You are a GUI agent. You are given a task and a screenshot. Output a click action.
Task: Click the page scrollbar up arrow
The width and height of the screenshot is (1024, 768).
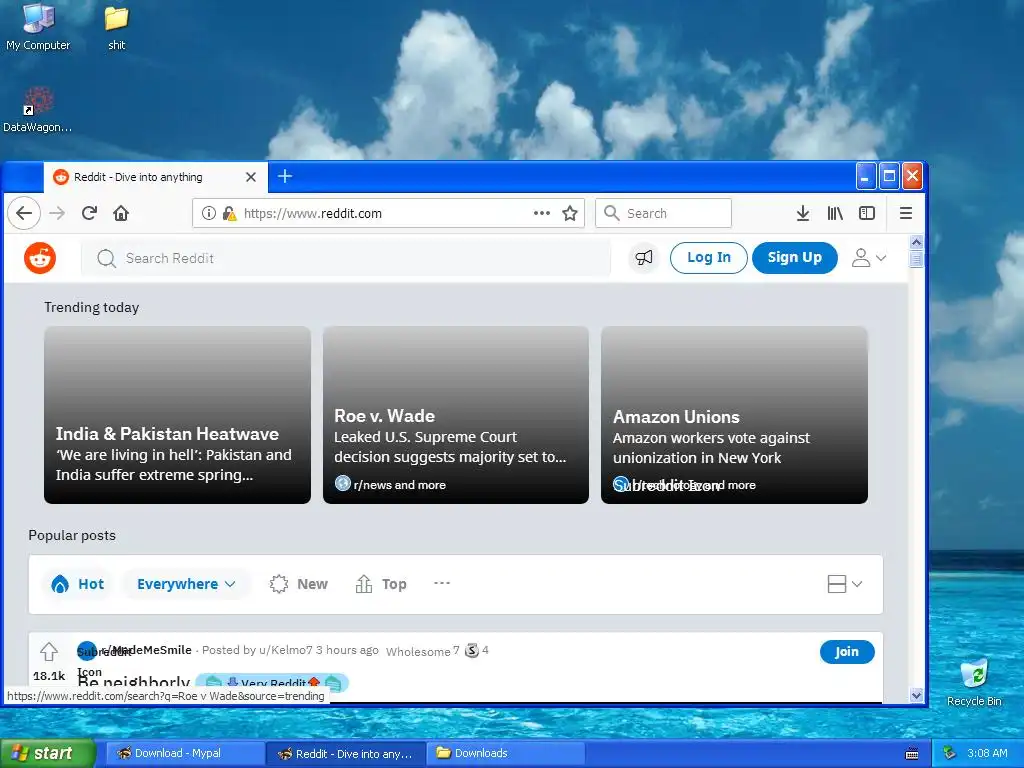tap(916, 242)
